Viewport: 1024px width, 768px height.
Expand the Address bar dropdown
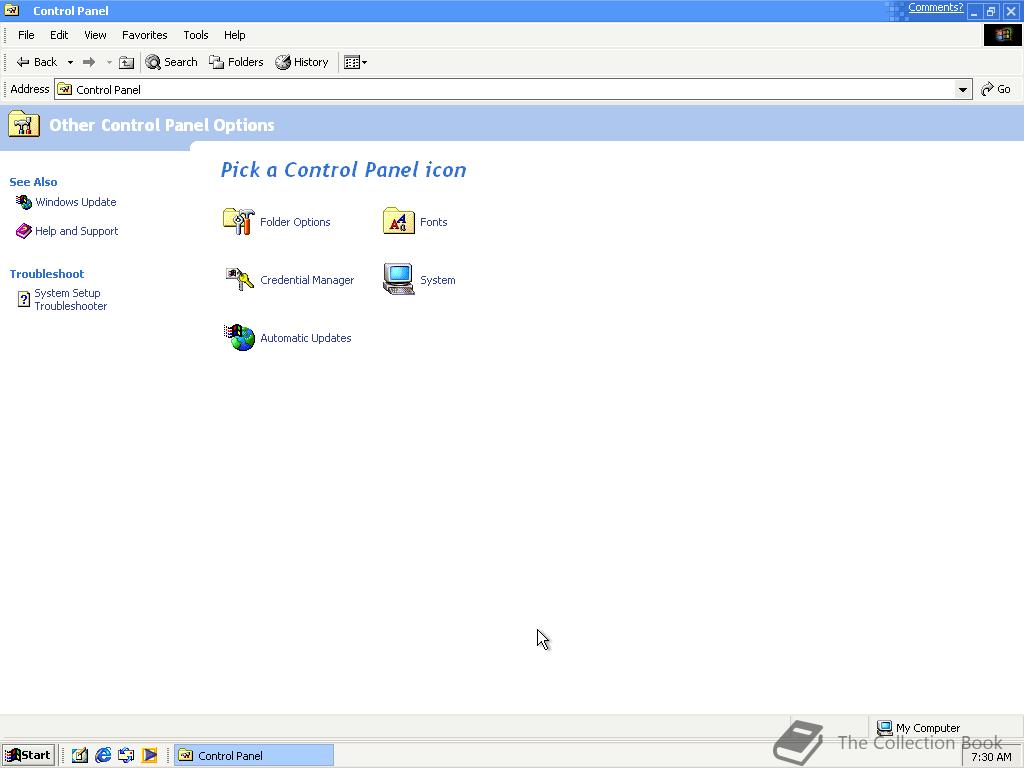[963, 89]
